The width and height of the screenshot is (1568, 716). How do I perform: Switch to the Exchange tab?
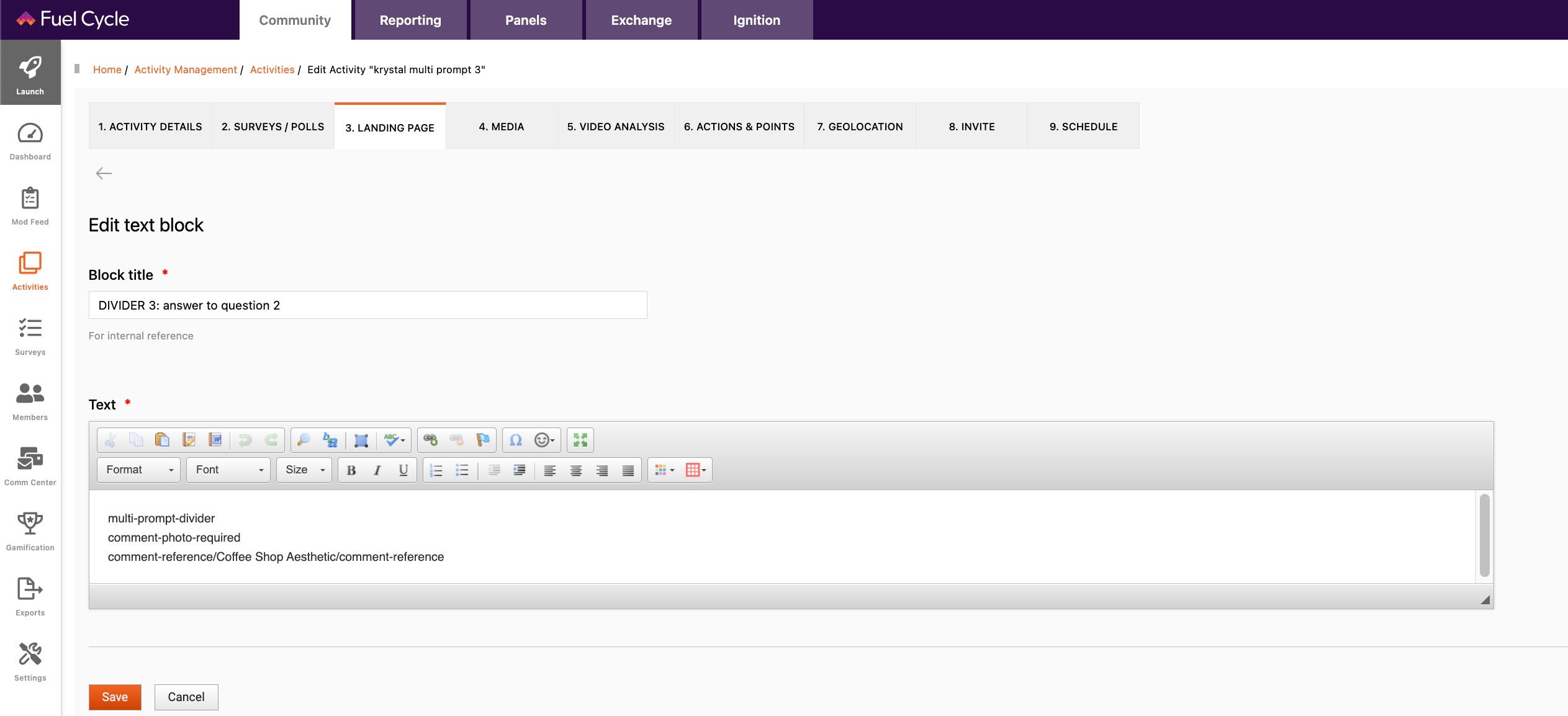pyautogui.click(x=641, y=20)
